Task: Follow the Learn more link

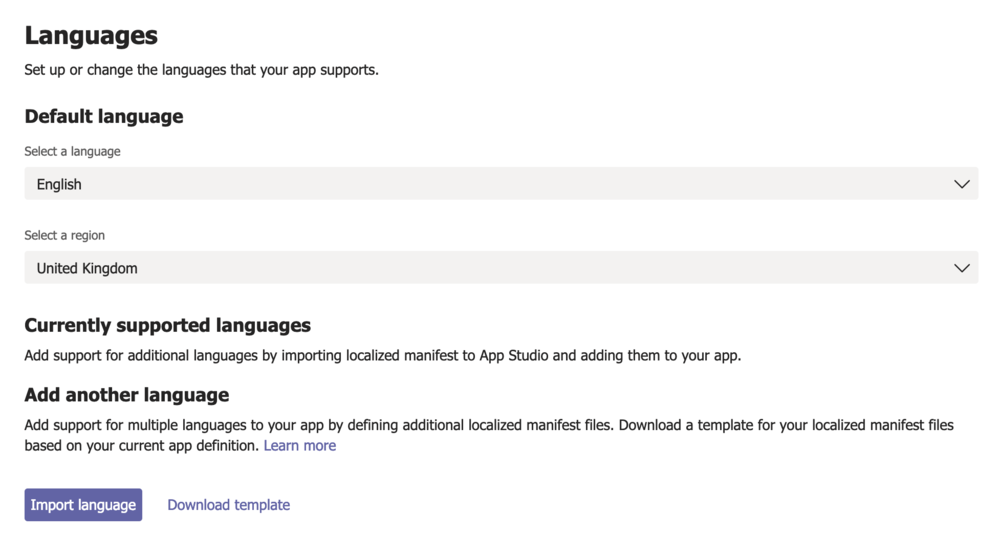Action: [x=300, y=446]
